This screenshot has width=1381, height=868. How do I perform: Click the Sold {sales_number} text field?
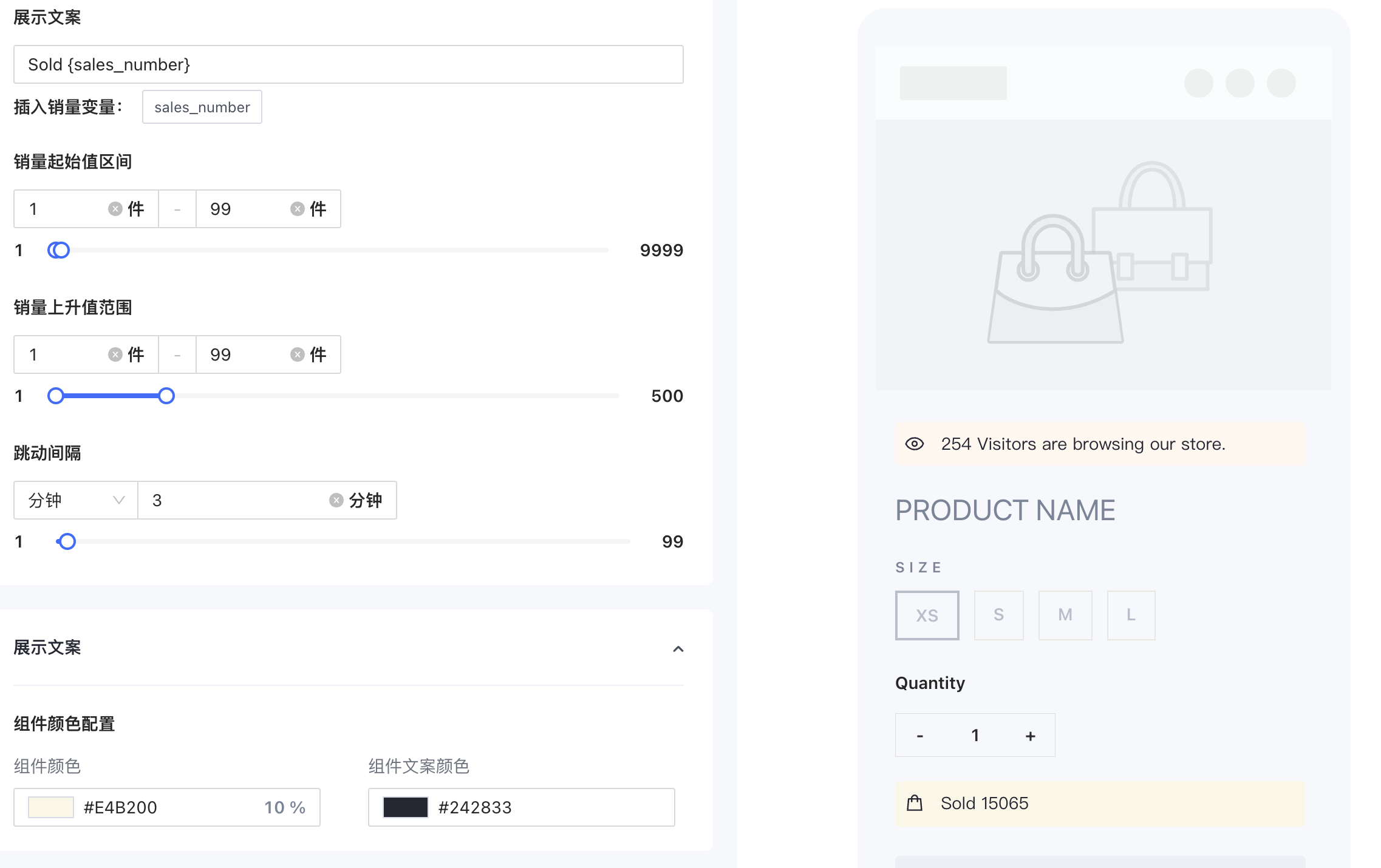point(348,64)
